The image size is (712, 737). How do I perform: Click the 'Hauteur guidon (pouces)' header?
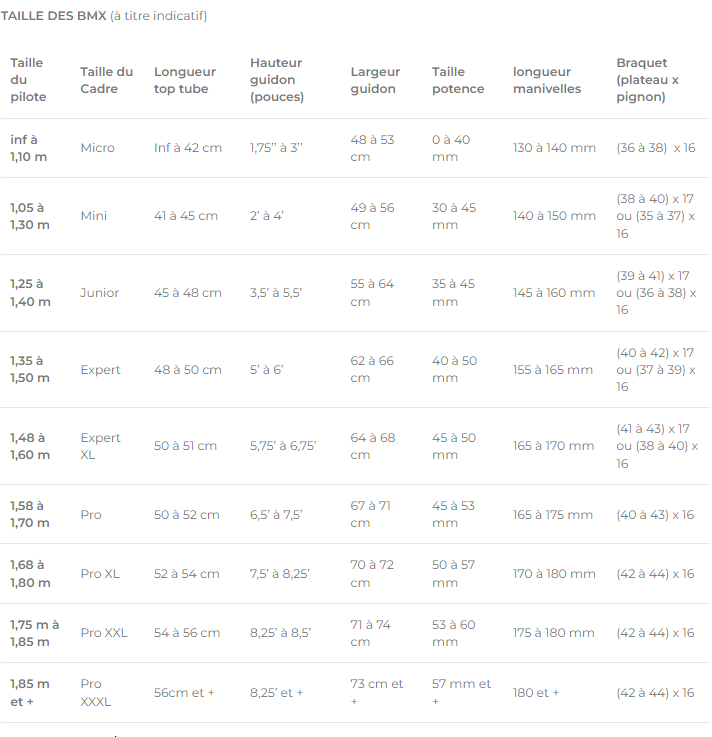pyautogui.click(x=276, y=80)
